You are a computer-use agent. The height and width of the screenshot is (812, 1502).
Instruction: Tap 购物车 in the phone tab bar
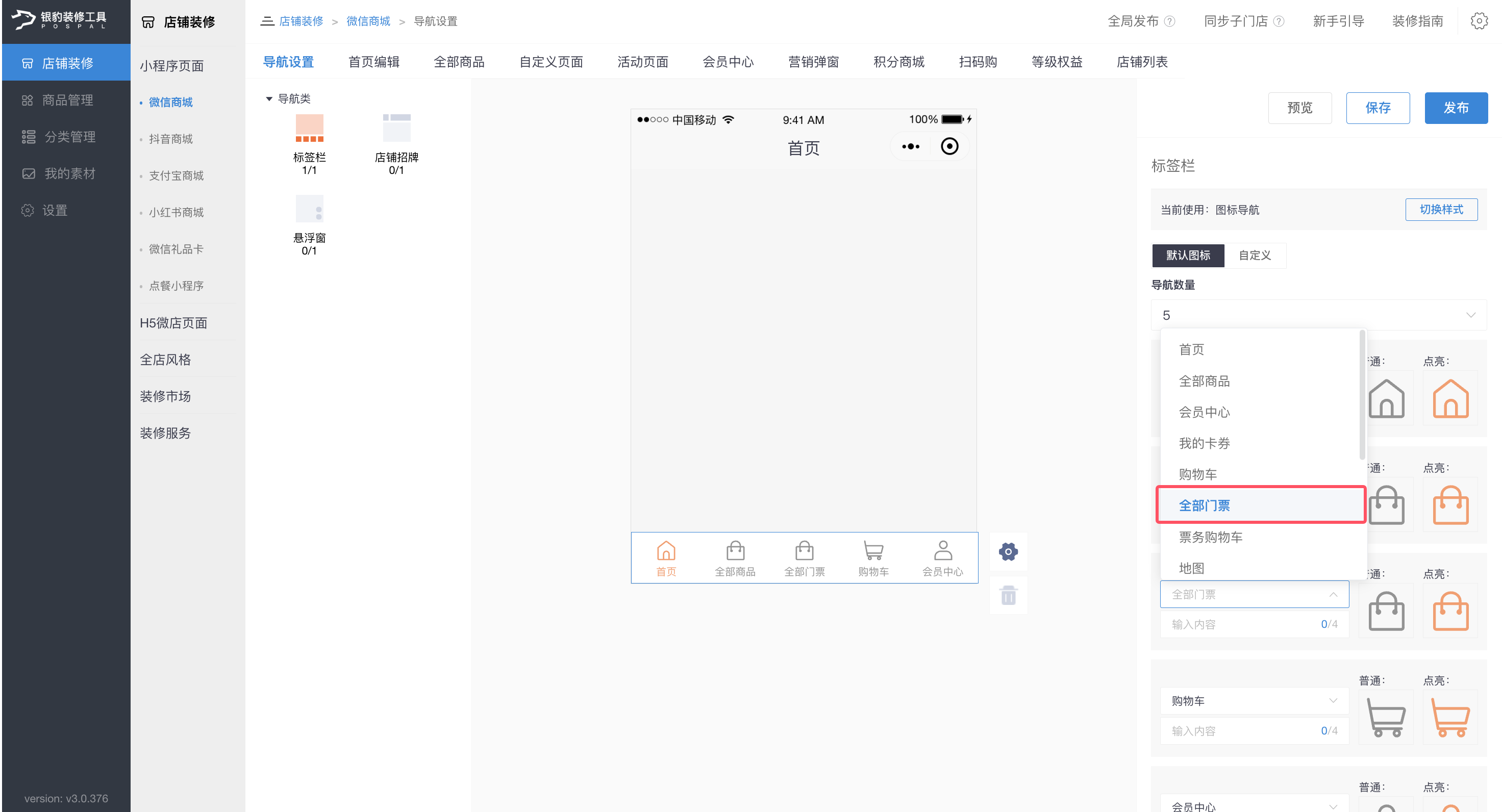(x=873, y=559)
